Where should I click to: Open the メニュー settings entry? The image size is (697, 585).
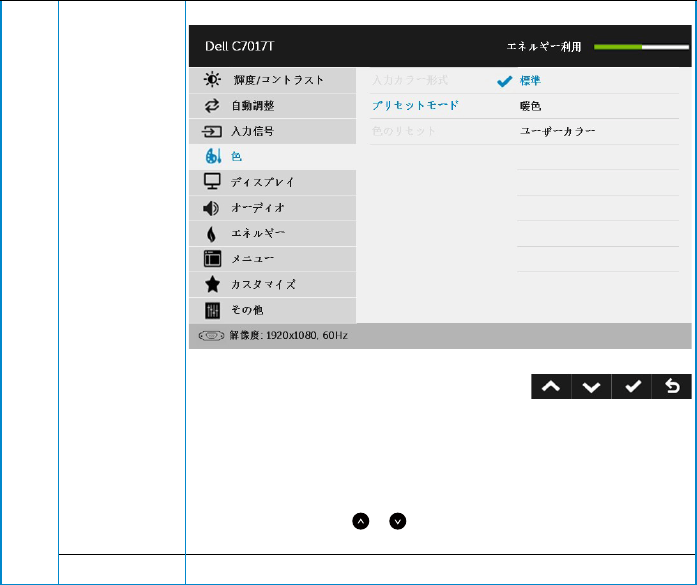[272, 259]
